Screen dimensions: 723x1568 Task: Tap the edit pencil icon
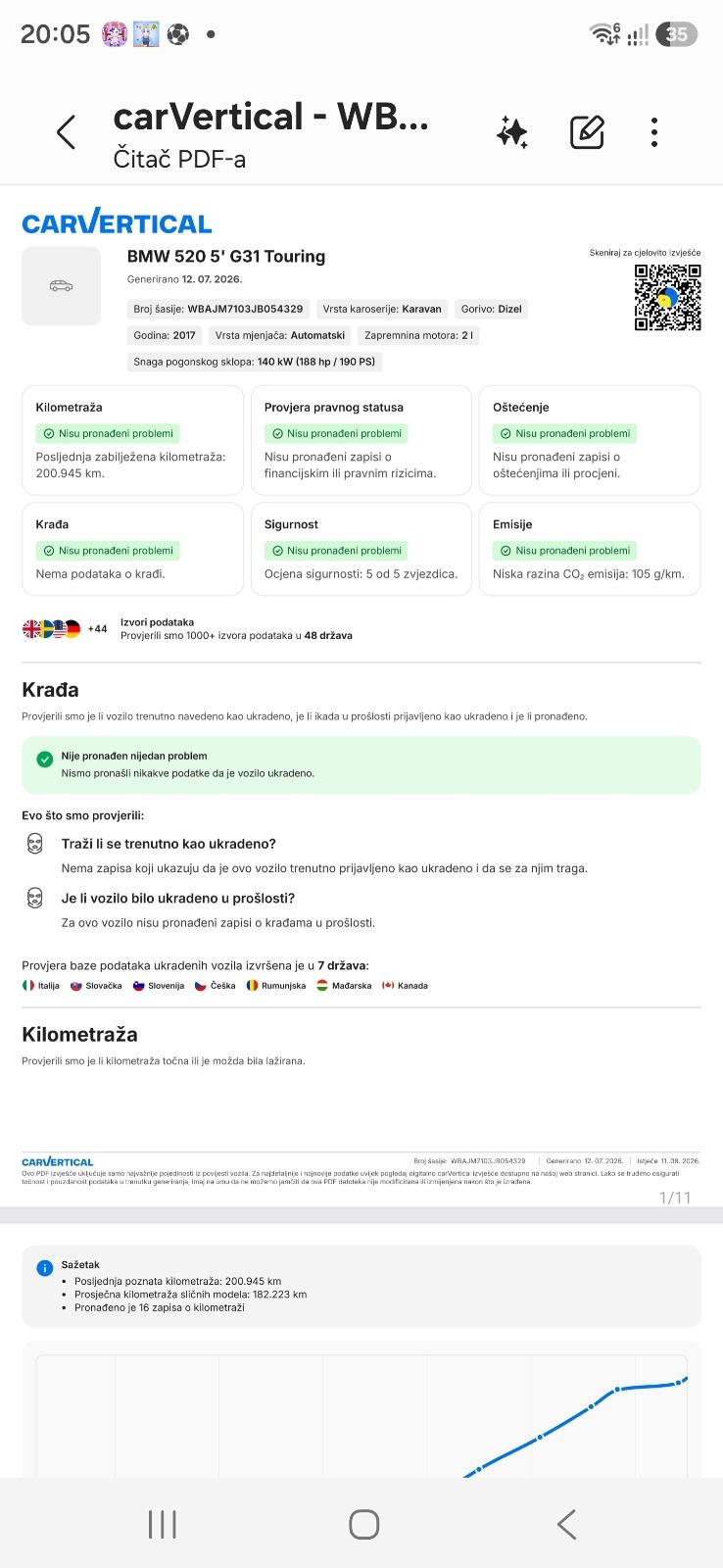[587, 132]
